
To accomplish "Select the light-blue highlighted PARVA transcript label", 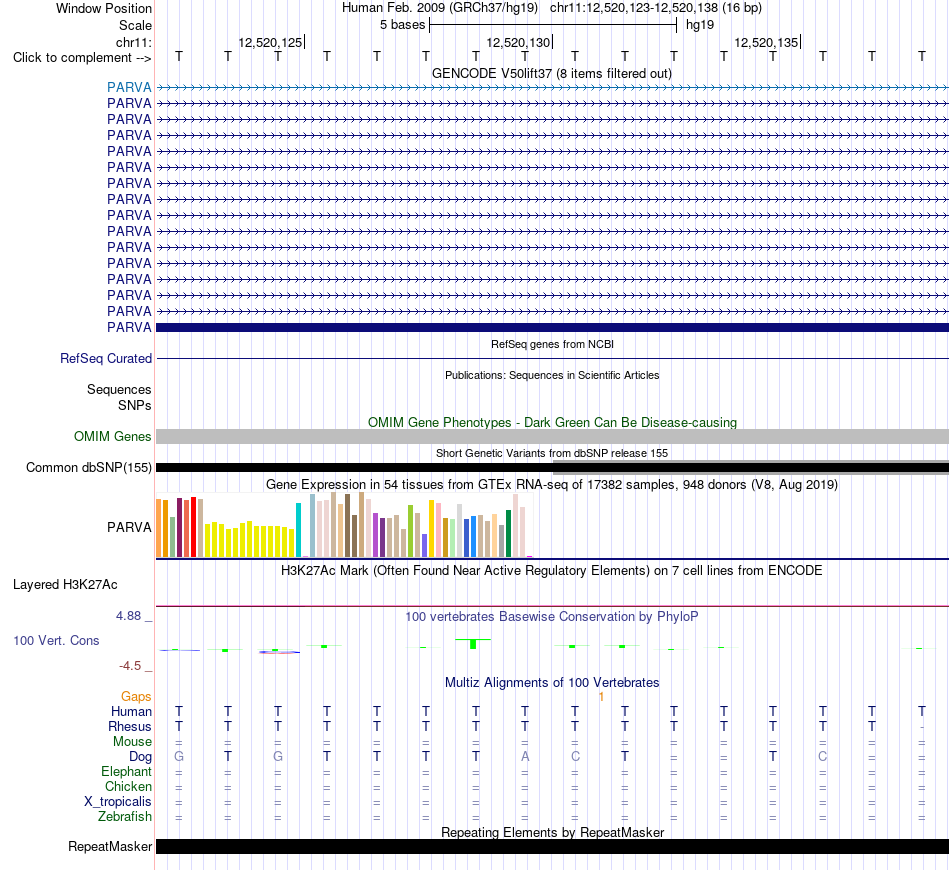I will point(129,87).
